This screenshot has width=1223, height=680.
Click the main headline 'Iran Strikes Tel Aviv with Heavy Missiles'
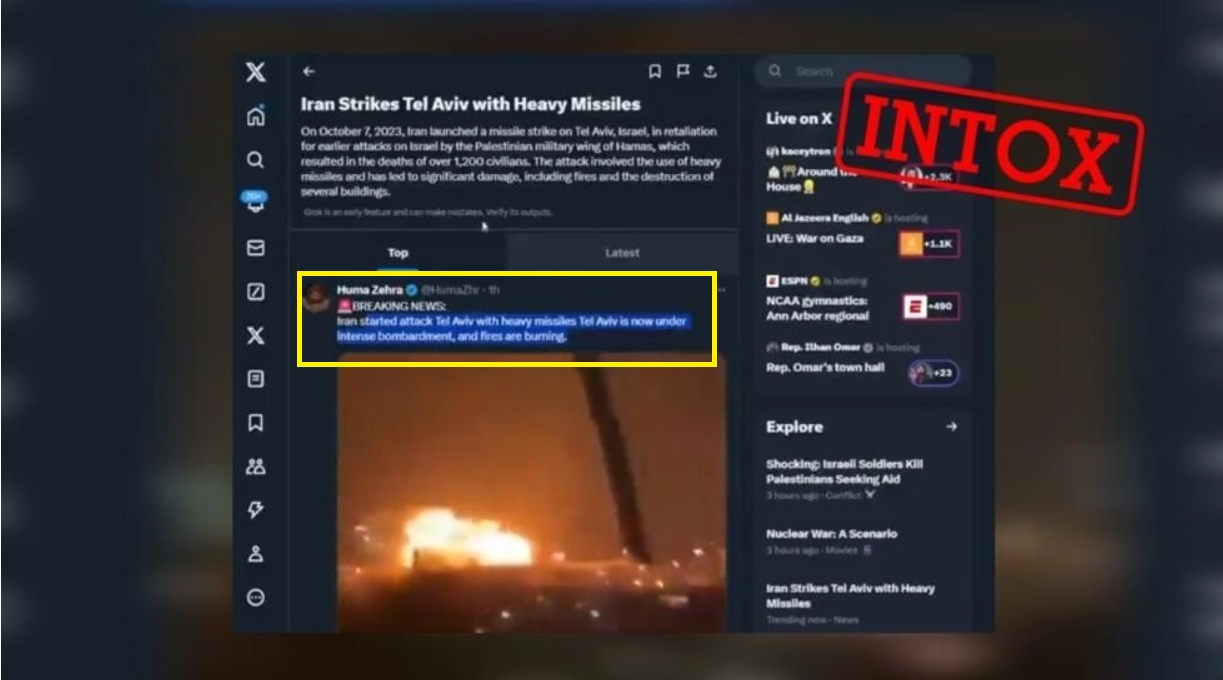[x=471, y=104]
